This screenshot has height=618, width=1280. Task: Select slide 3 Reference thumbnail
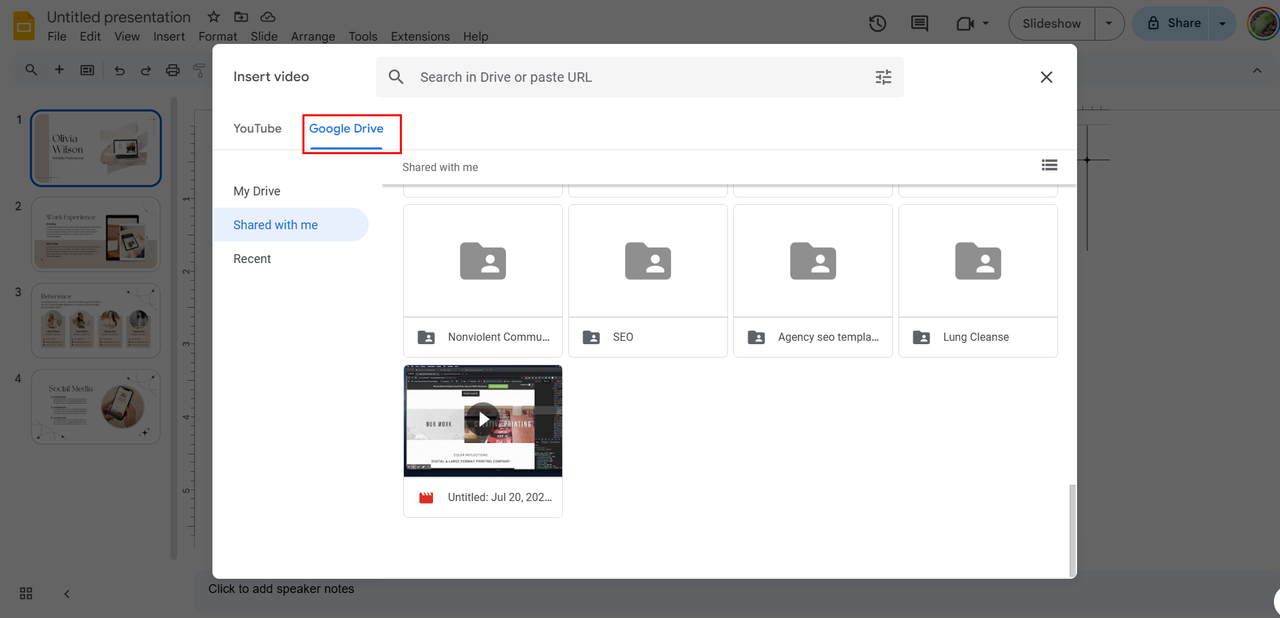tap(96, 321)
